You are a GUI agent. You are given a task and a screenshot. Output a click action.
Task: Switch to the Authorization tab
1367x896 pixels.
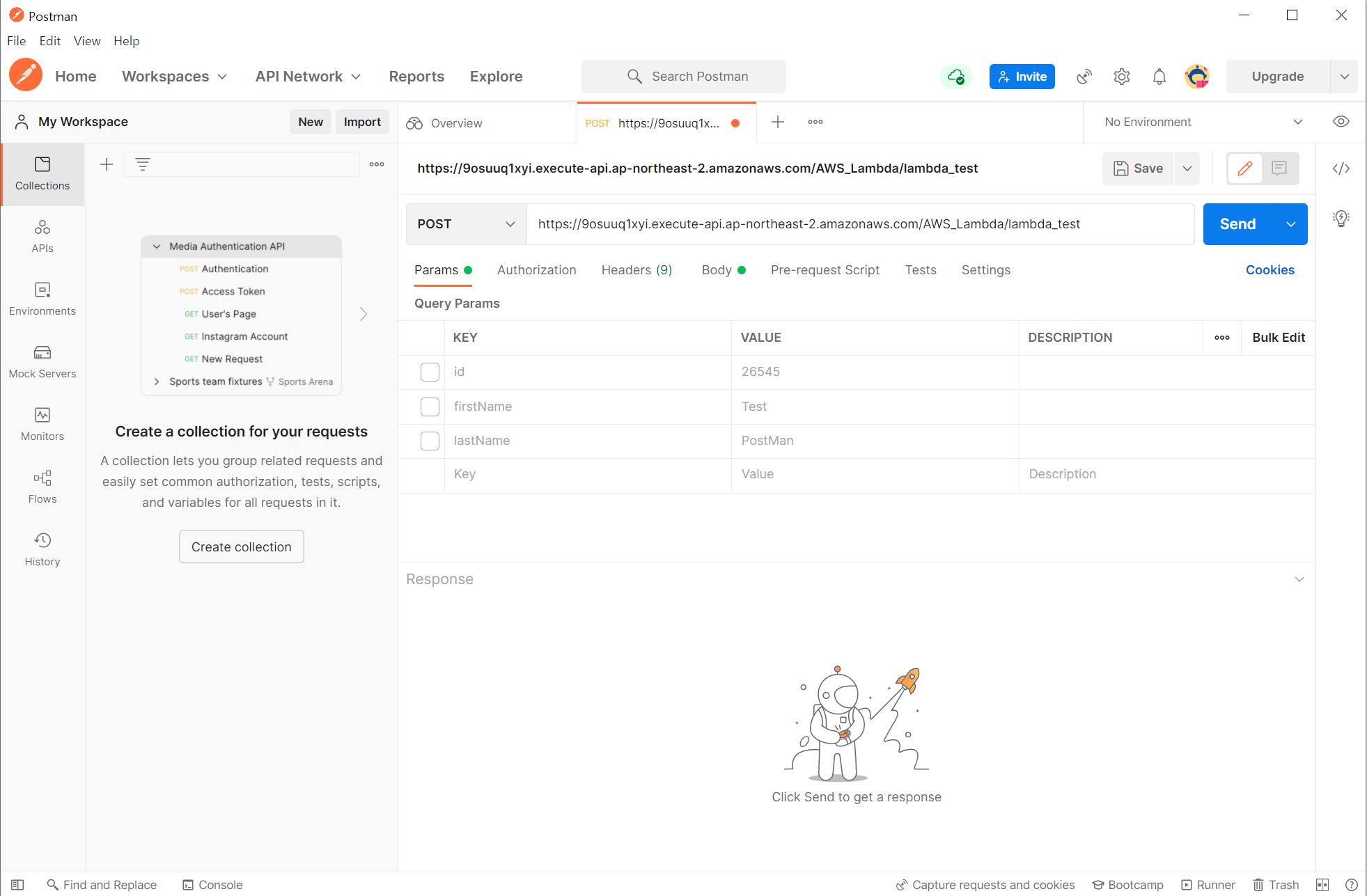(x=536, y=270)
